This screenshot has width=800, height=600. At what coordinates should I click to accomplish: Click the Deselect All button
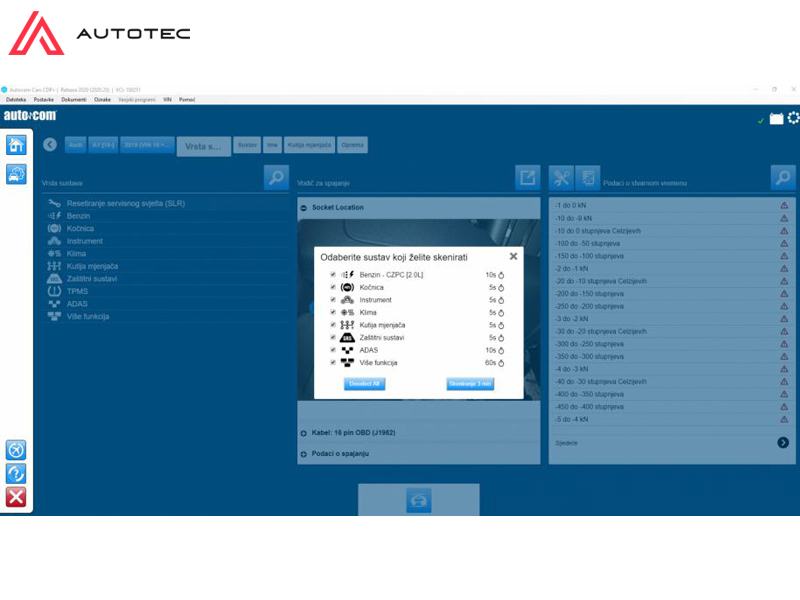point(364,384)
